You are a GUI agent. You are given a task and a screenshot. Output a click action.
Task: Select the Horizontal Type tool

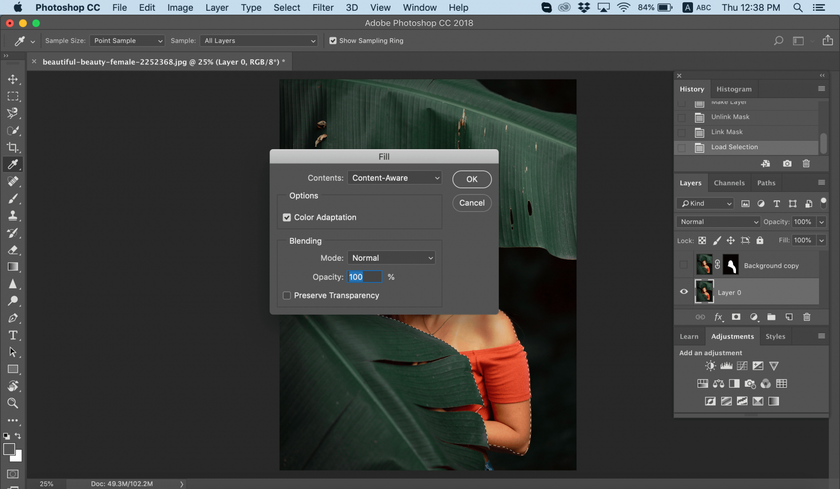click(x=13, y=335)
